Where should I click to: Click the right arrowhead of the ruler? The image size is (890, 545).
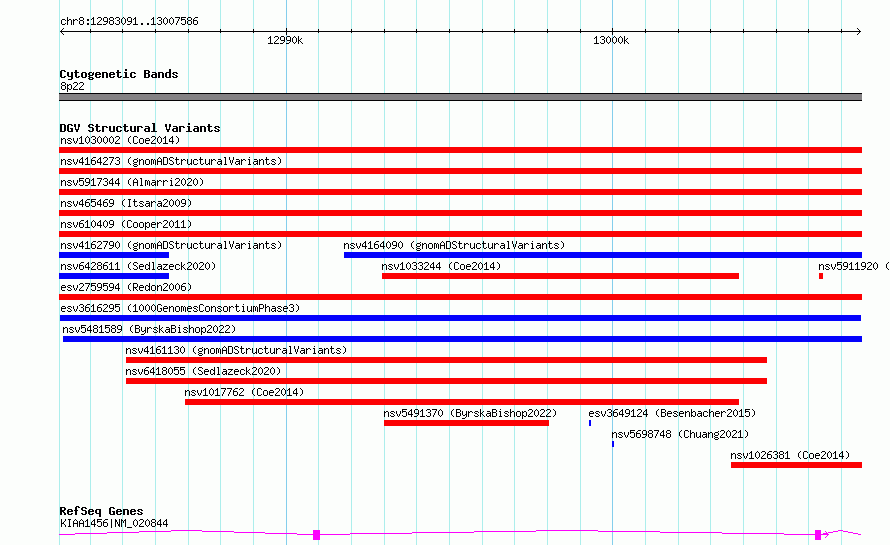coord(859,32)
